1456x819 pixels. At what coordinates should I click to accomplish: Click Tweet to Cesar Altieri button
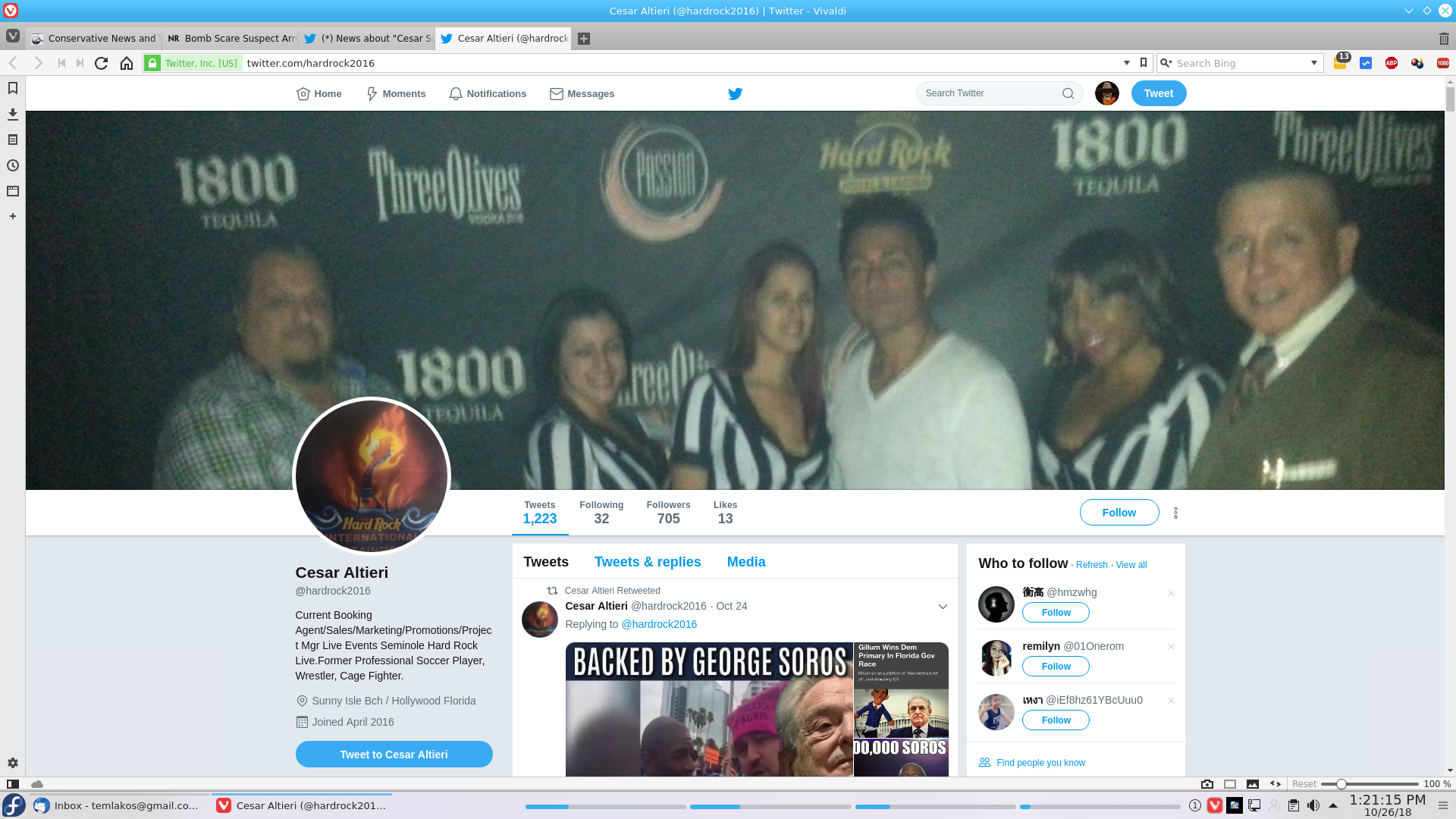394,755
